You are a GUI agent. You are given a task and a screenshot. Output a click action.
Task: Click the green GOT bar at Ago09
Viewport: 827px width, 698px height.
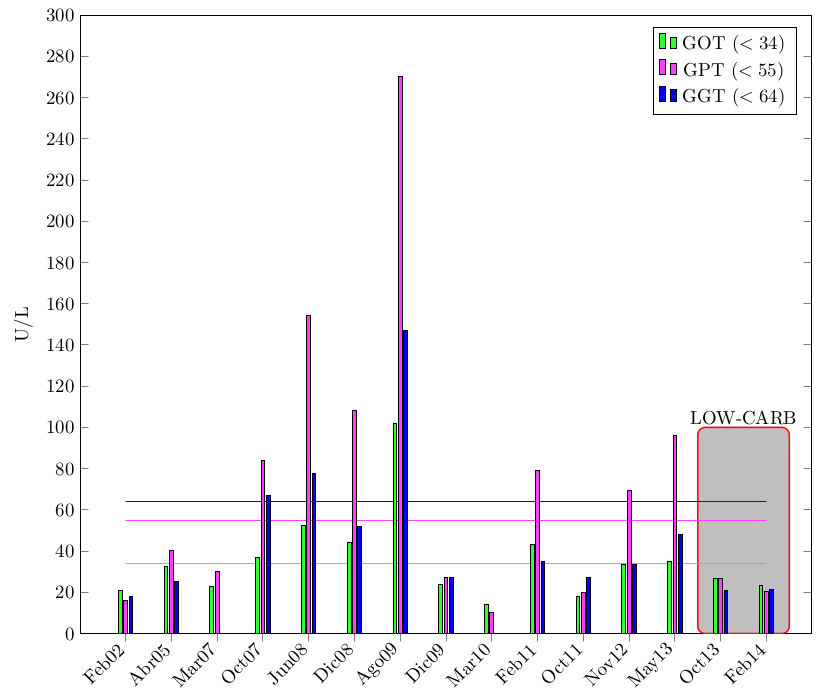tap(395, 528)
